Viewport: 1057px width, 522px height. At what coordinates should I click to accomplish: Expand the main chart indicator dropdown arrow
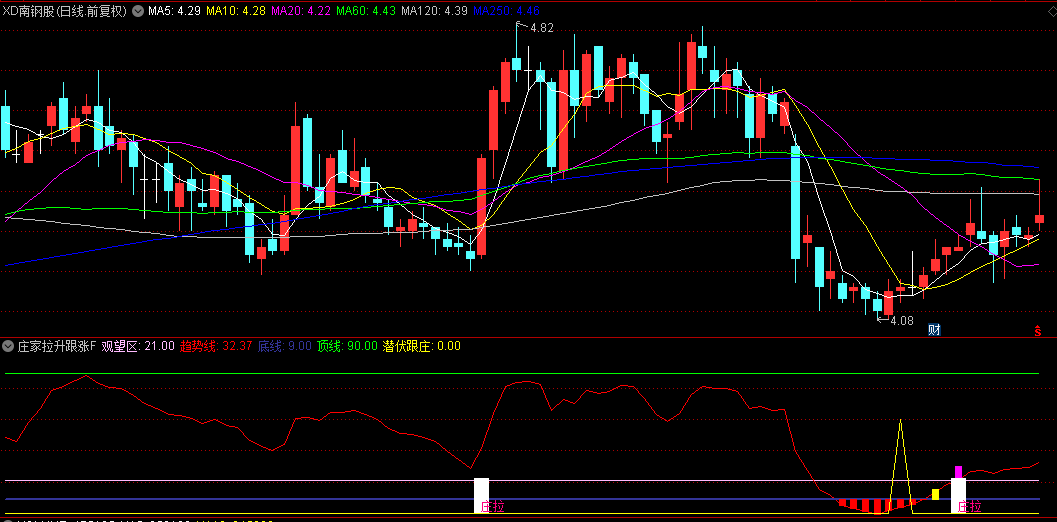138,11
